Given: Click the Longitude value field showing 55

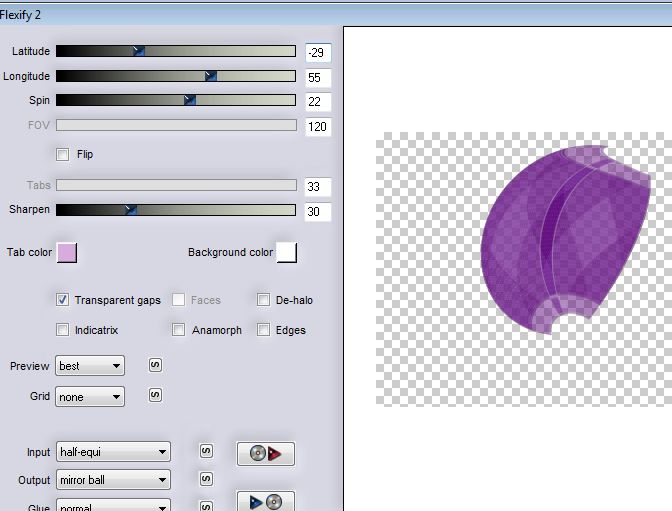Looking at the screenshot, I should 318,78.
